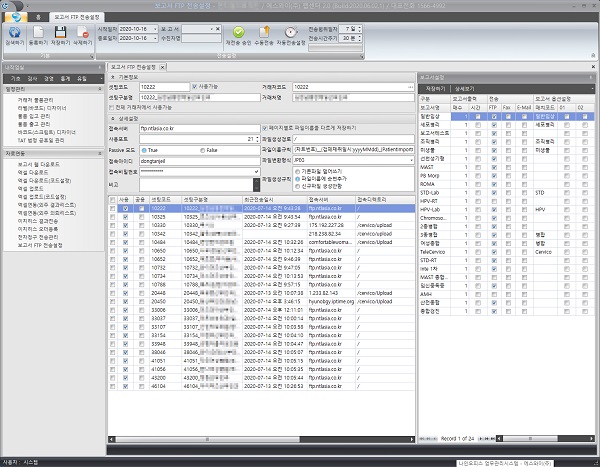Open the dialog launcher of the 기본 ribbon group
600x467 pixels.
[92, 56]
